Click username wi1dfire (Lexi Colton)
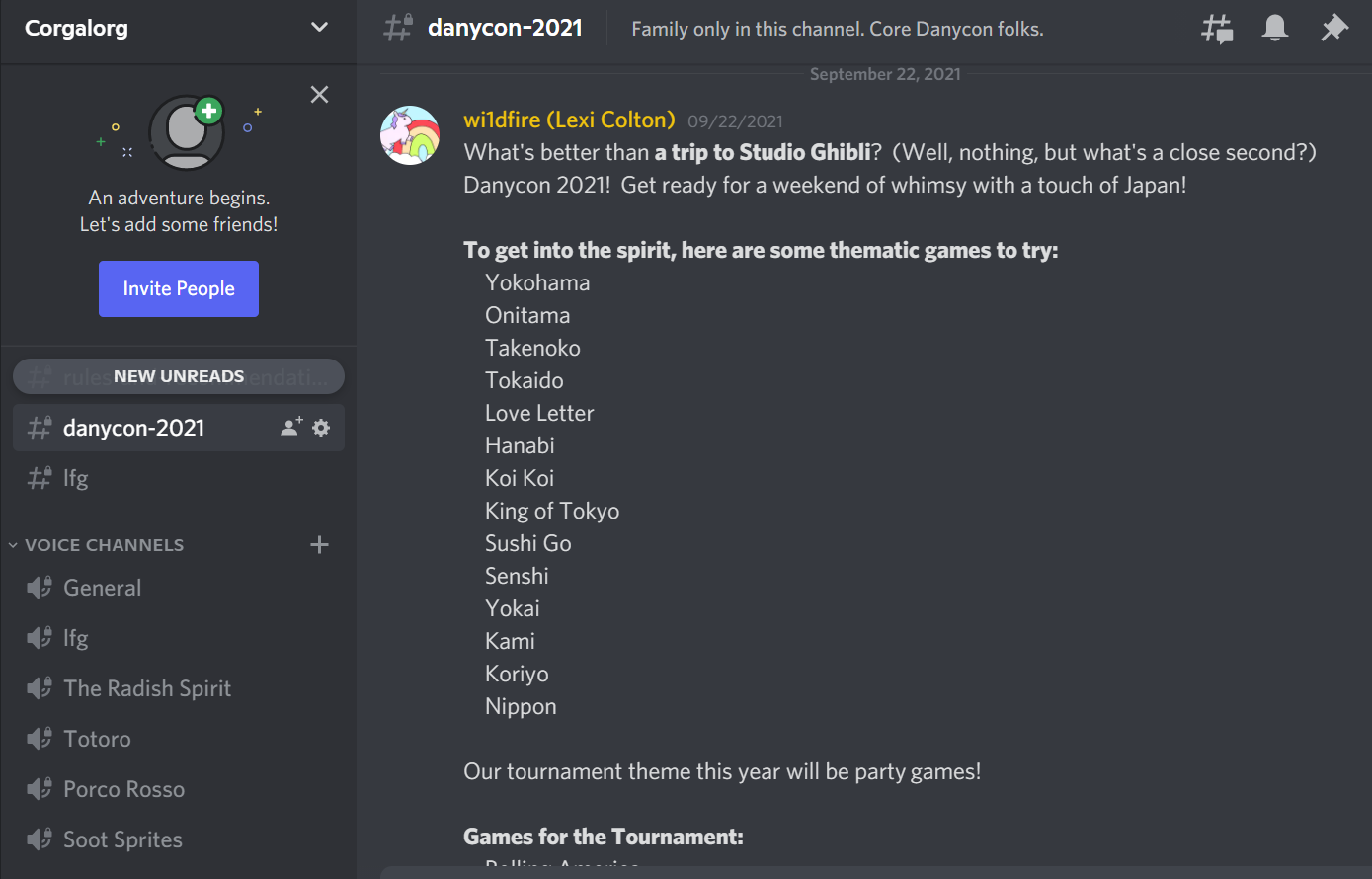Viewport: 1372px width, 879px height. click(x=569, y=120)
